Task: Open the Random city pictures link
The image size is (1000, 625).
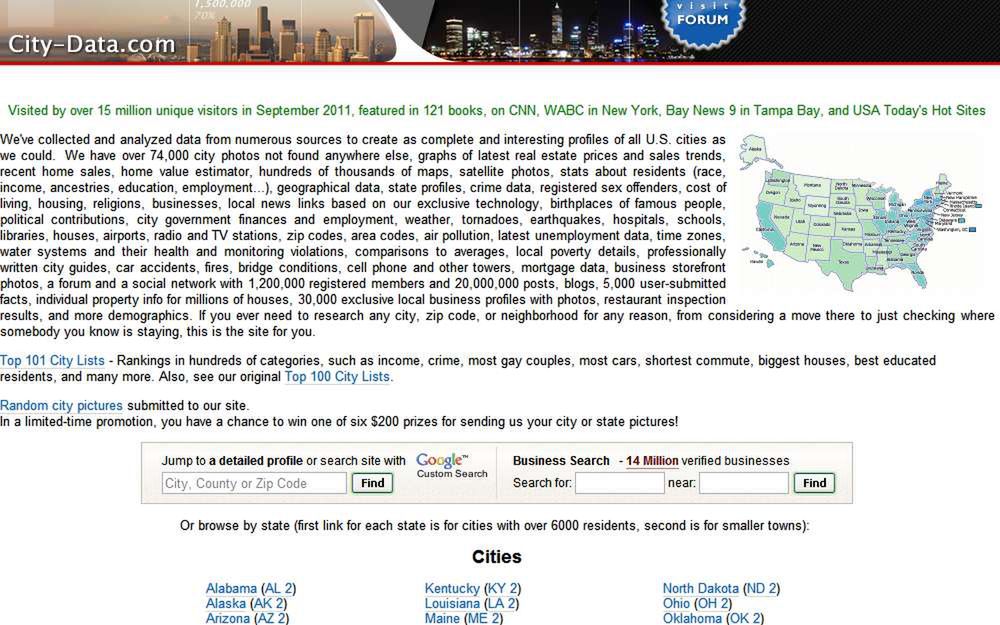Action: pyautogui.click(x=61, y=406)
